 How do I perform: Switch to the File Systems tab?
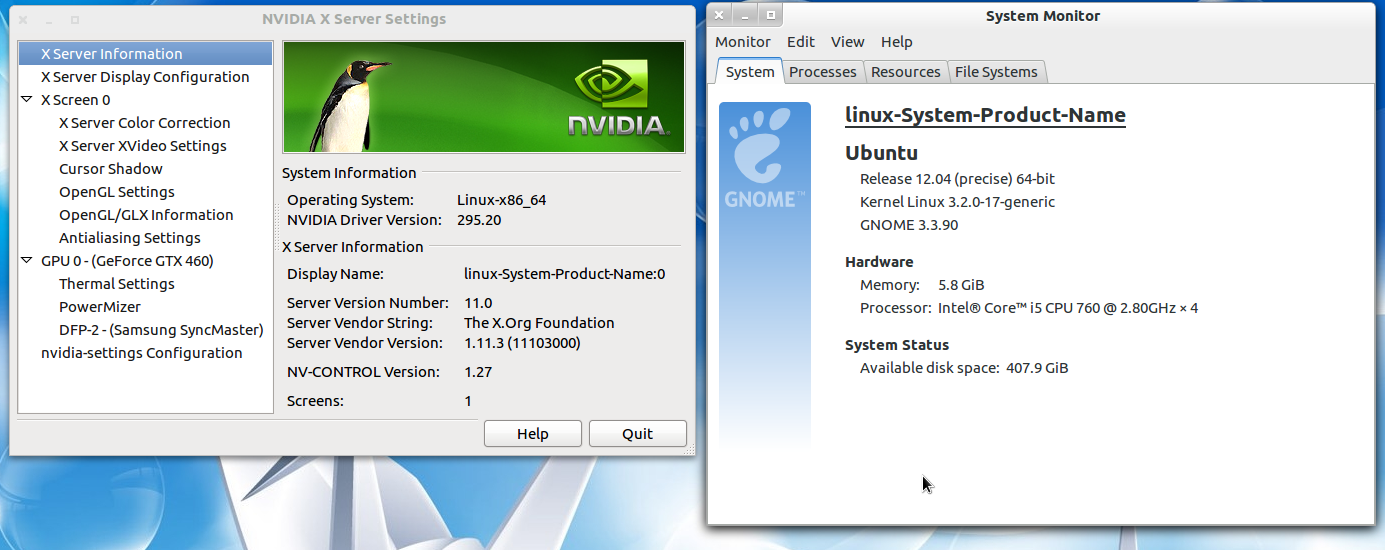pyautogui.click(x=997, y=72)
